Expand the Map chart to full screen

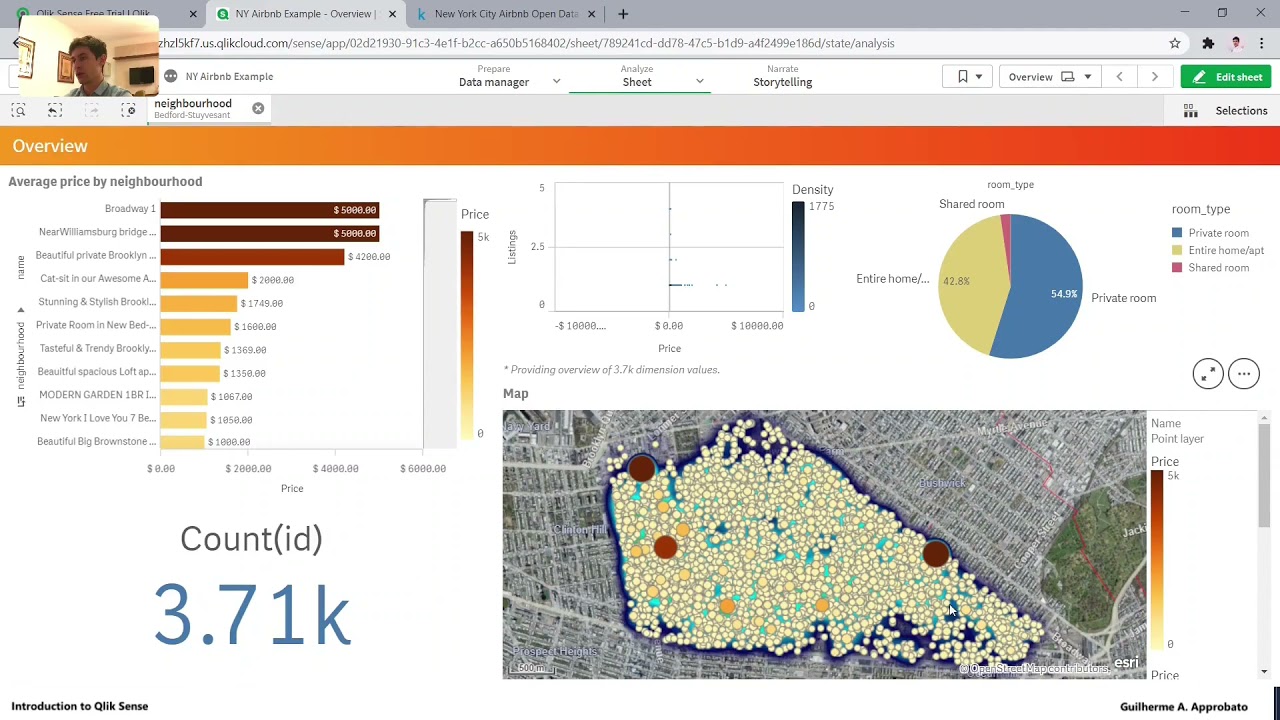1208,374
